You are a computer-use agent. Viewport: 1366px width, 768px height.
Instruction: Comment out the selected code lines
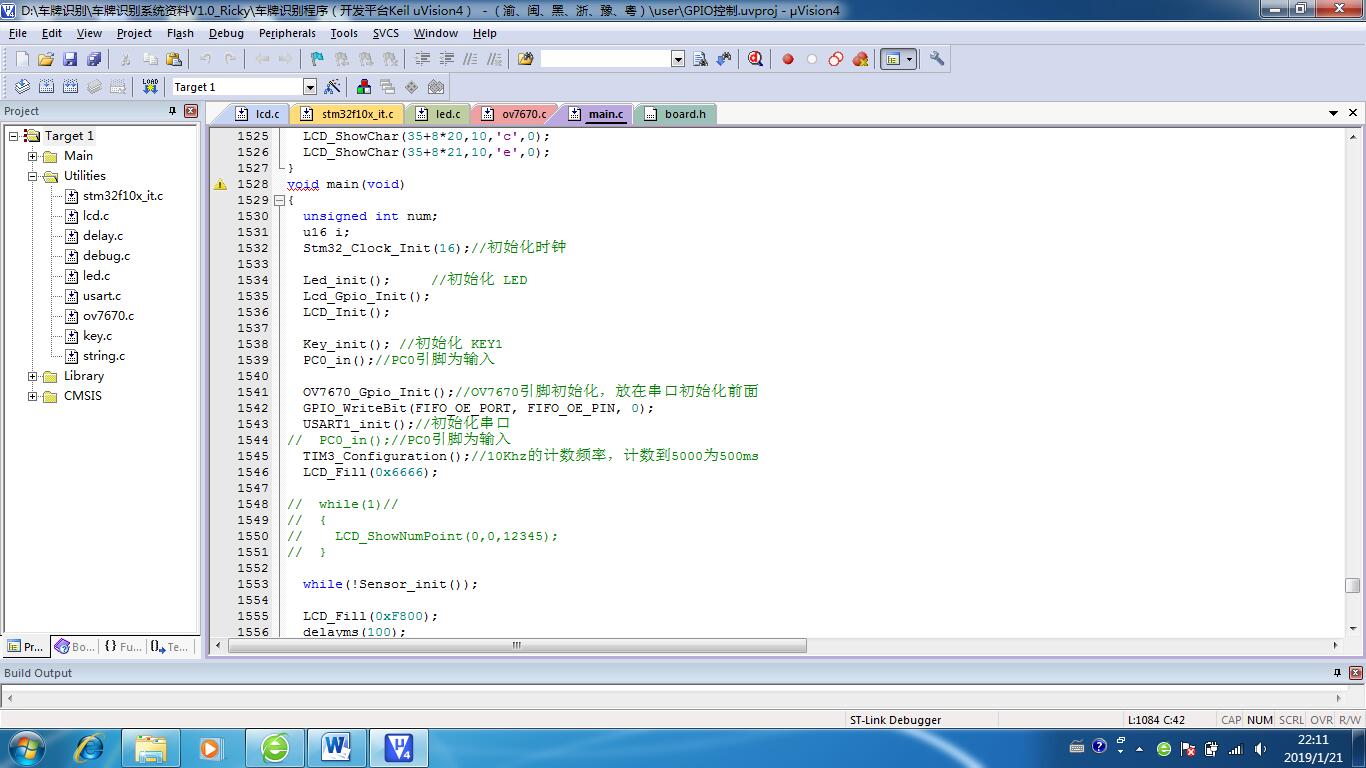point(471,60)
